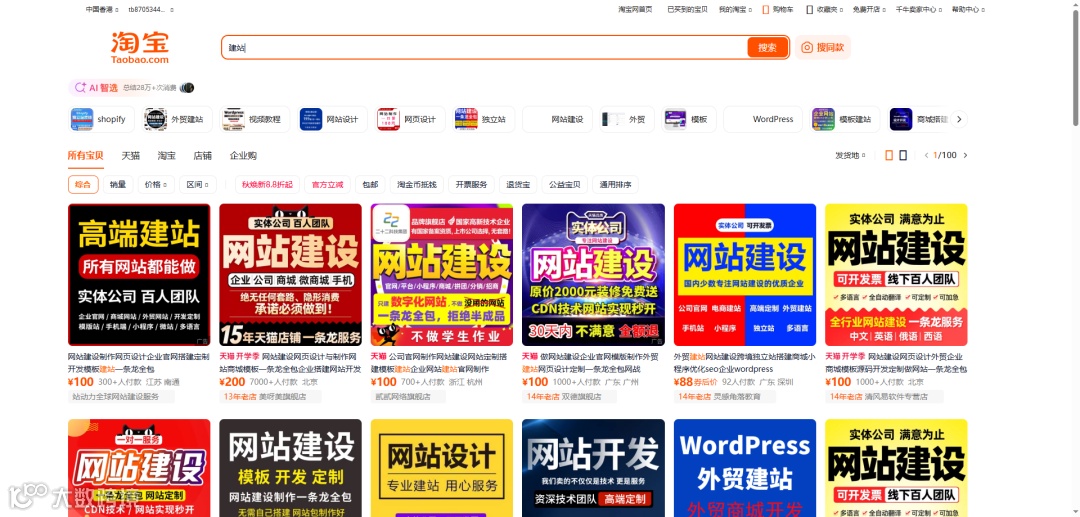Select the 外贸 suggestion chip

pyautogui.click(x=626, y=119)
